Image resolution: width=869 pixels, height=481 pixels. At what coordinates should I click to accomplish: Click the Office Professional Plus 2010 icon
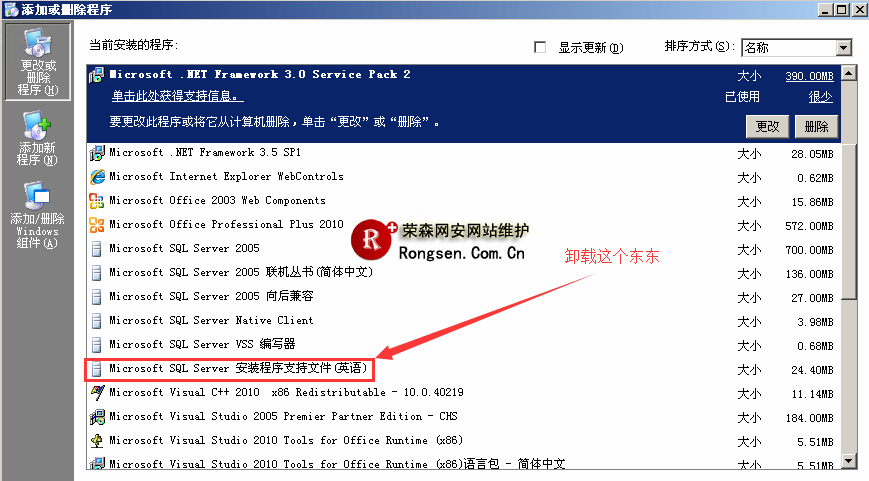coord(97,225)
